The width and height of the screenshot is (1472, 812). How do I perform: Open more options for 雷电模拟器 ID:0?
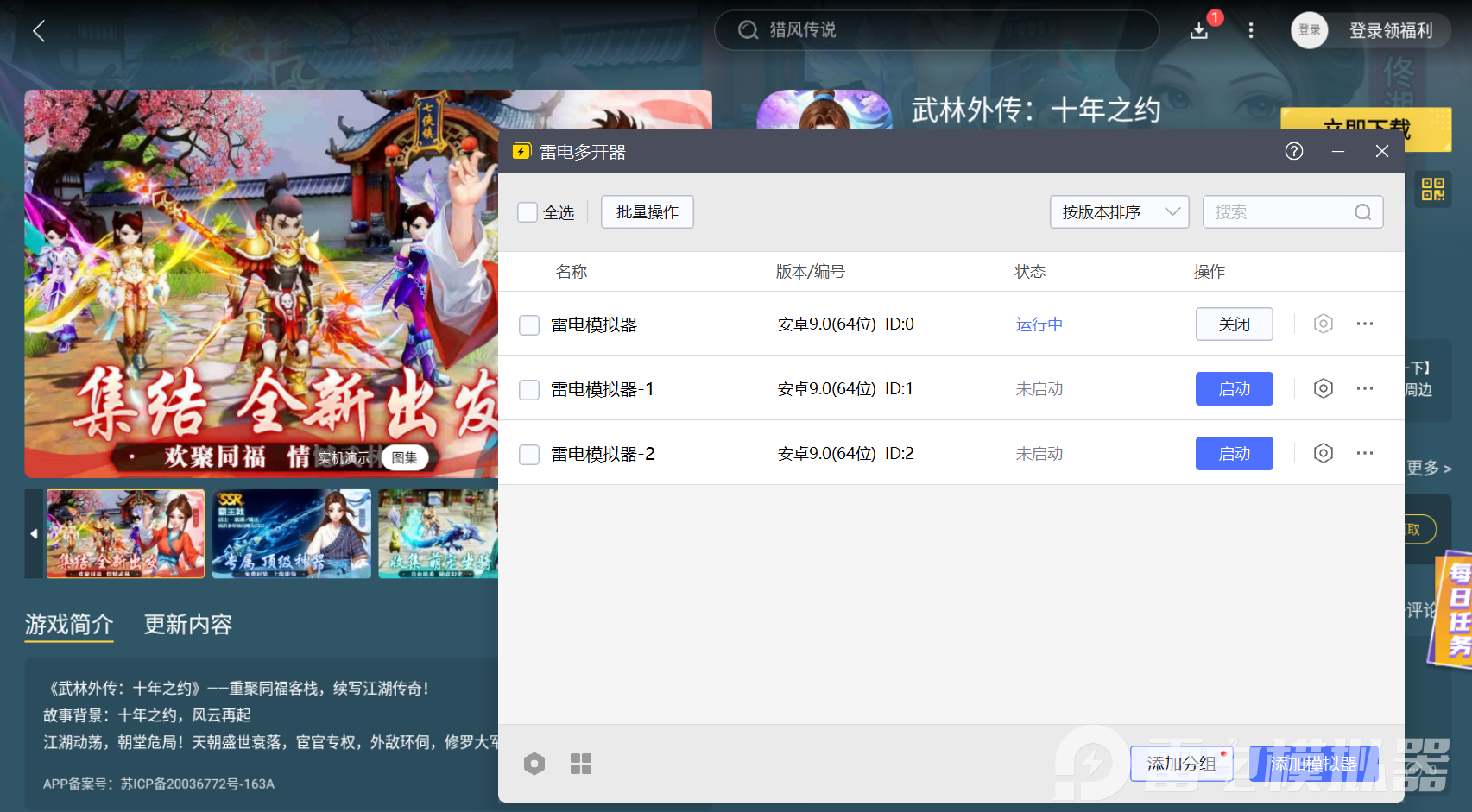(1365, 324)
